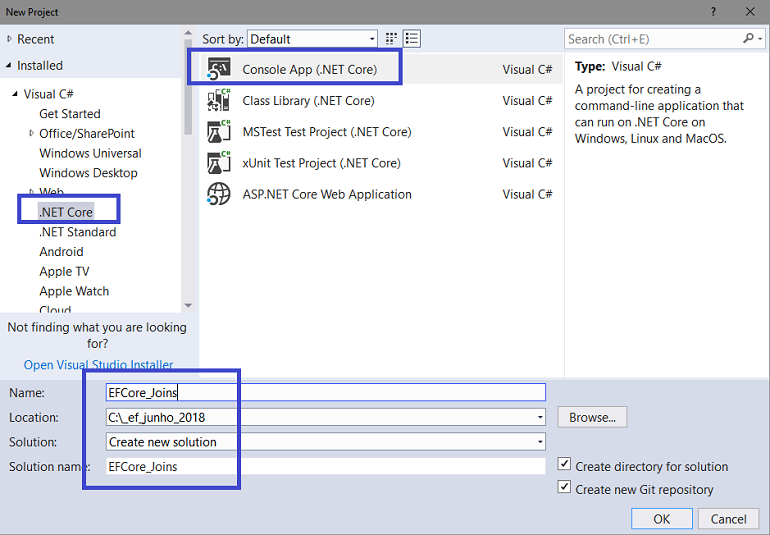
Task: Select ASP.NET Core Web Application text
Action: tap(327, 194)
